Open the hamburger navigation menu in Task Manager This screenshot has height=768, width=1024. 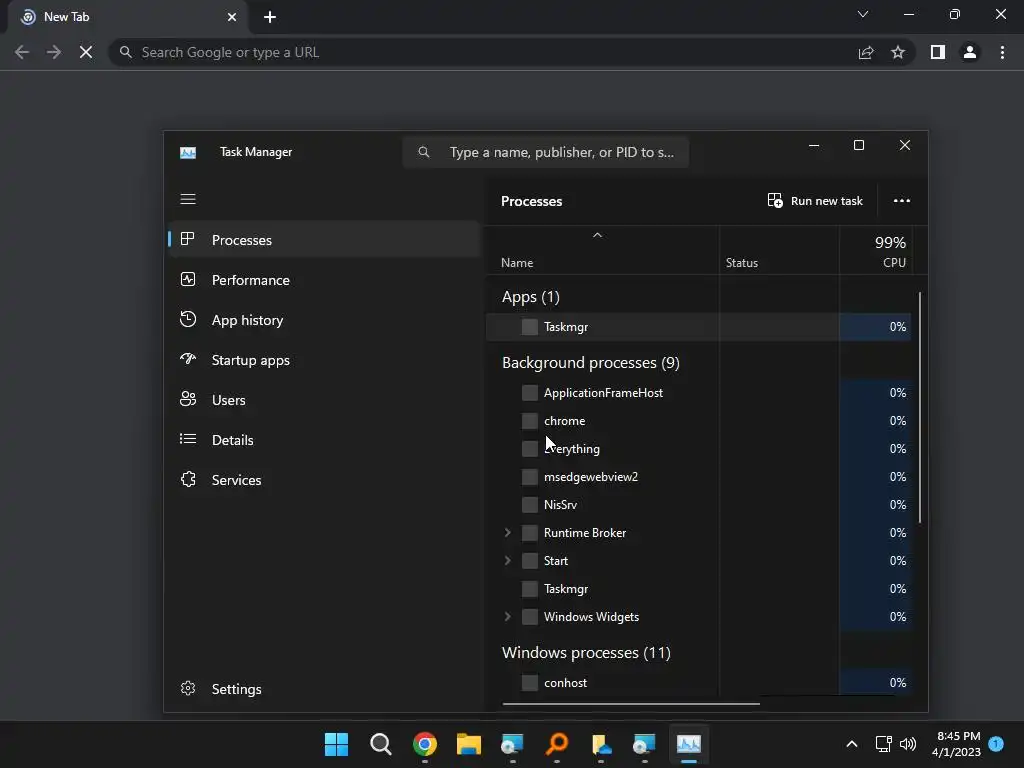pyautogui.click(x=188, y=199)
